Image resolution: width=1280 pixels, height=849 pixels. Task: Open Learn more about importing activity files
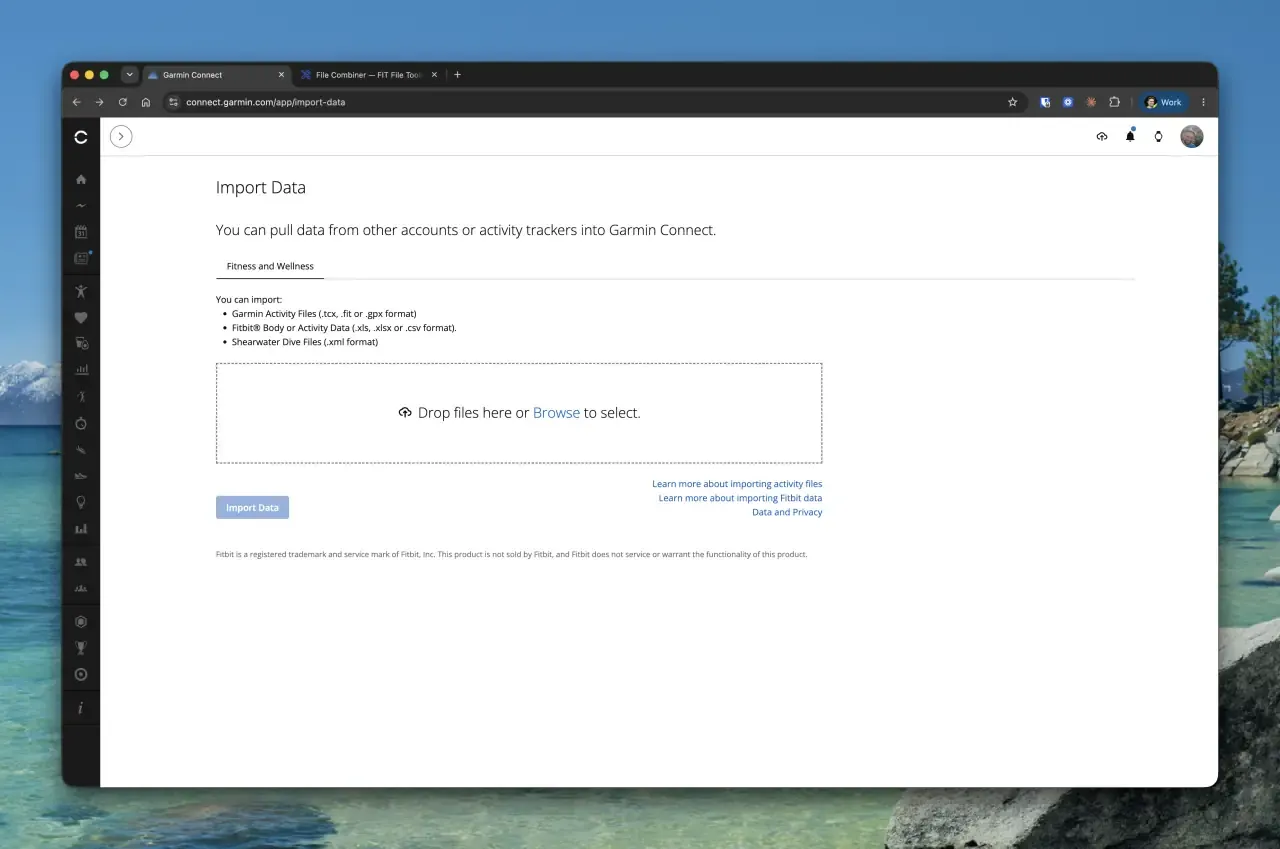click(737, 484)
